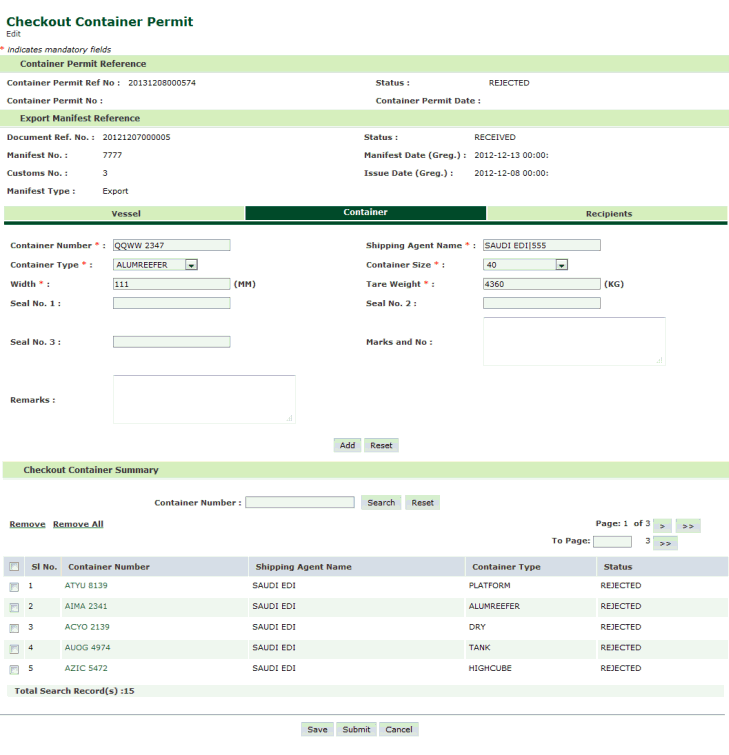
Task: Click into the Remarks text area
Action: click(x=204, y=399)
